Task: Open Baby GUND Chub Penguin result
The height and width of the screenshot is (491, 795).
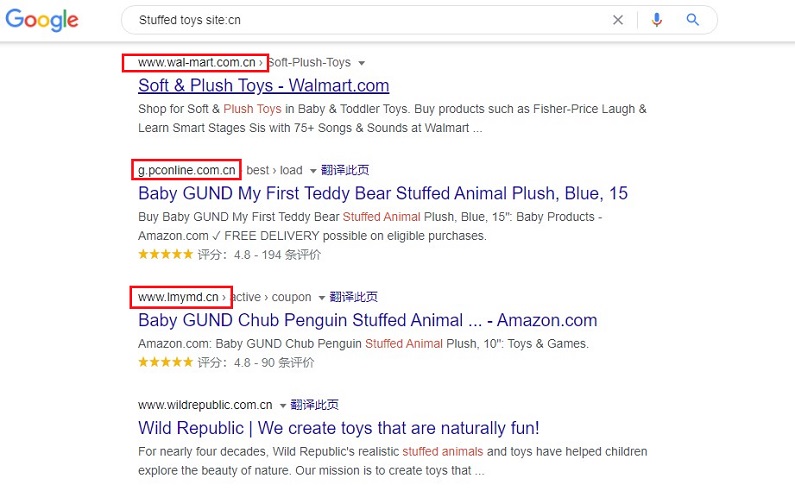Action: 367,320
